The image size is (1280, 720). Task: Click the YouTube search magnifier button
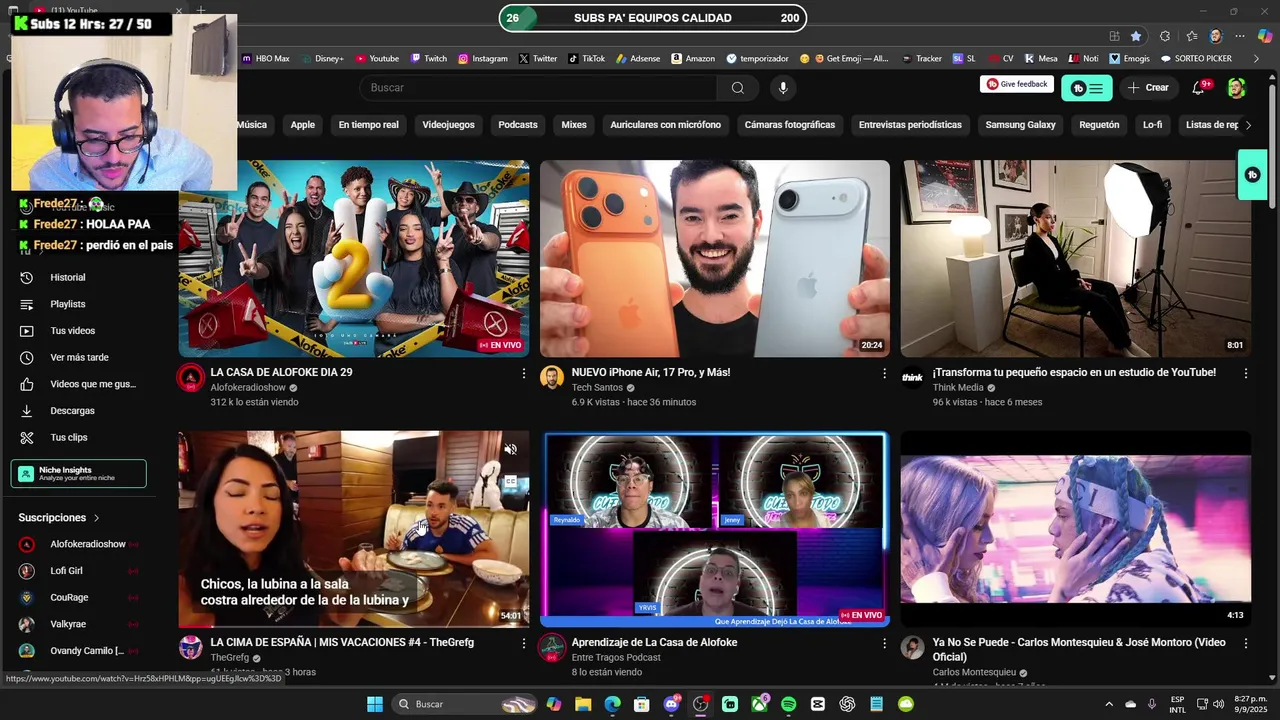coord(737,88)
